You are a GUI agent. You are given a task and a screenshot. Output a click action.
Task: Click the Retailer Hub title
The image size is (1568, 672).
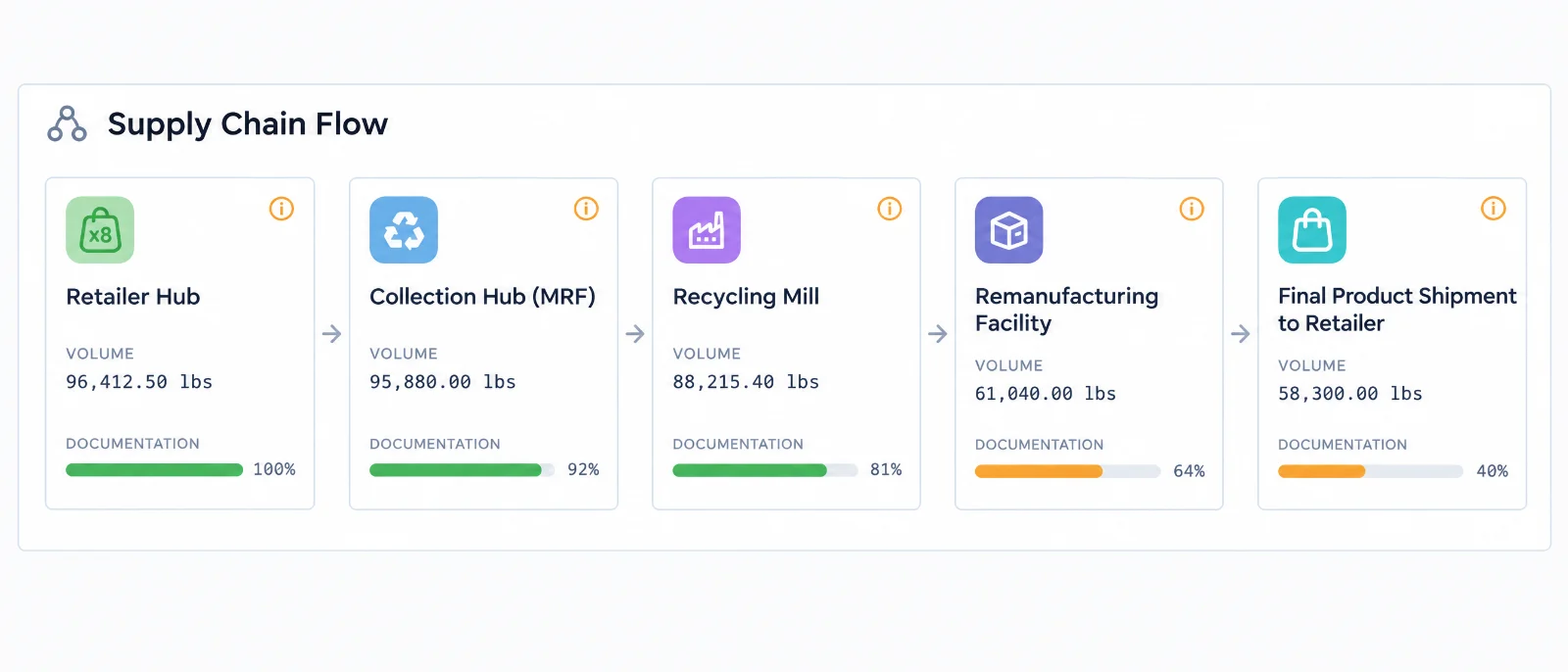click(133, 297)
